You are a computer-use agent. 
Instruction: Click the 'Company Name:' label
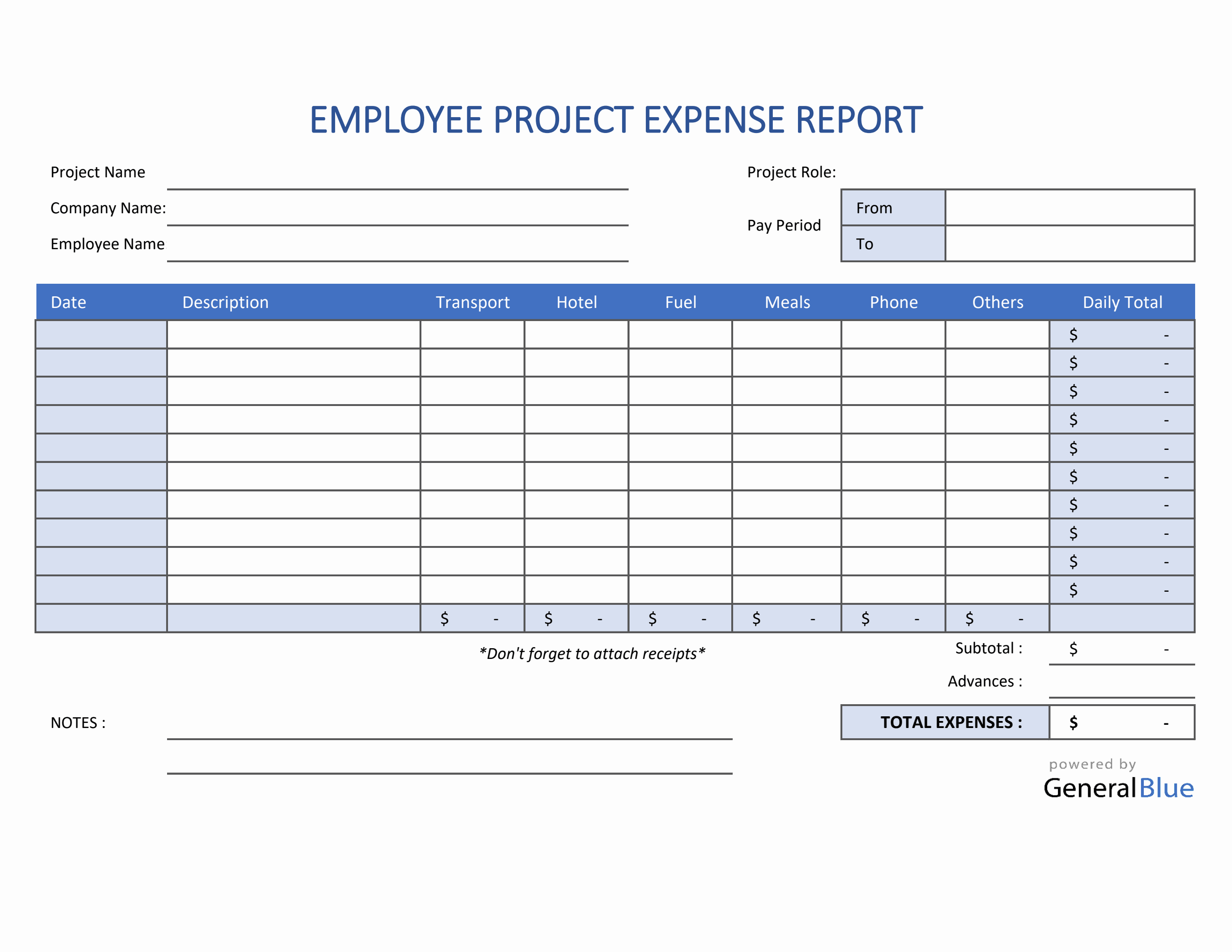[108, 208]
